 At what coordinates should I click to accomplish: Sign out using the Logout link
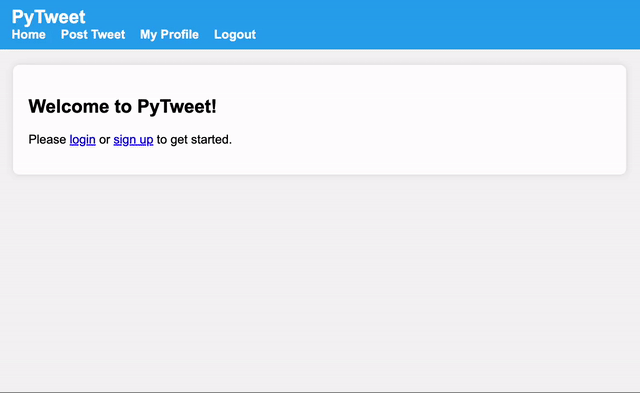[235, 35]
